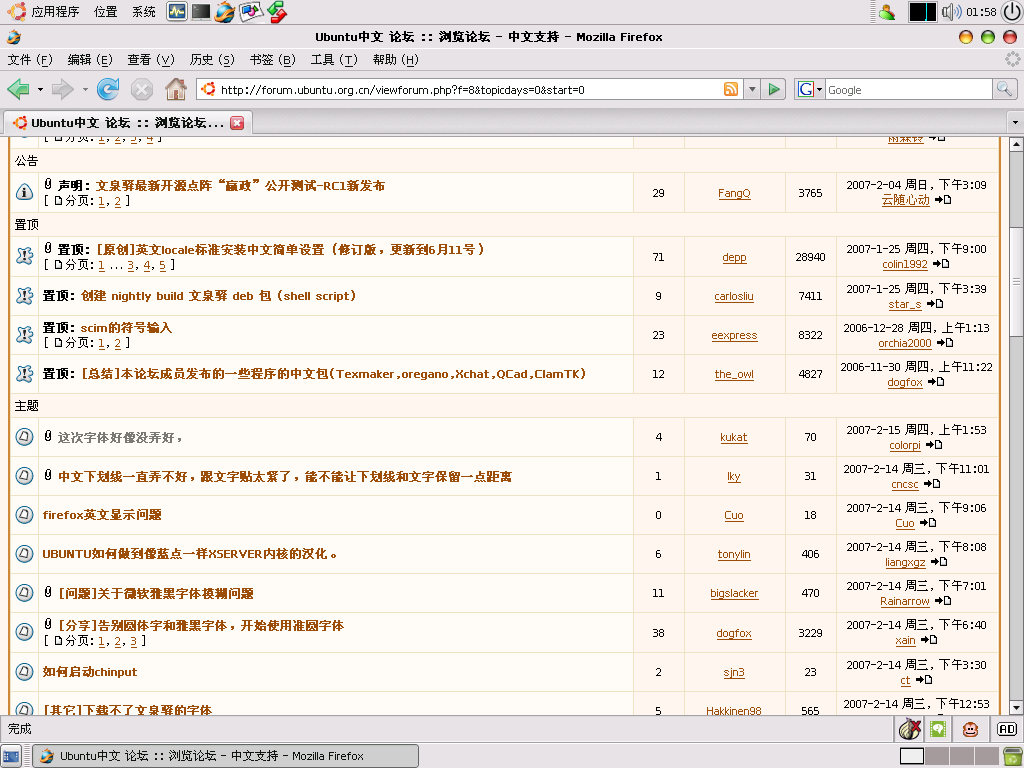Click the green chat icon in status bar

938,729
